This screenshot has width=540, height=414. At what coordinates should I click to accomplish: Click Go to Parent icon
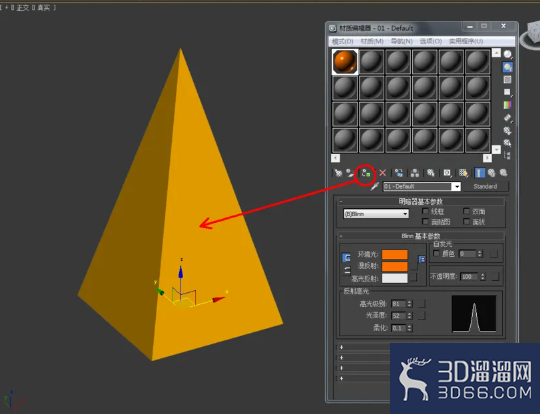tap(491, 173)
